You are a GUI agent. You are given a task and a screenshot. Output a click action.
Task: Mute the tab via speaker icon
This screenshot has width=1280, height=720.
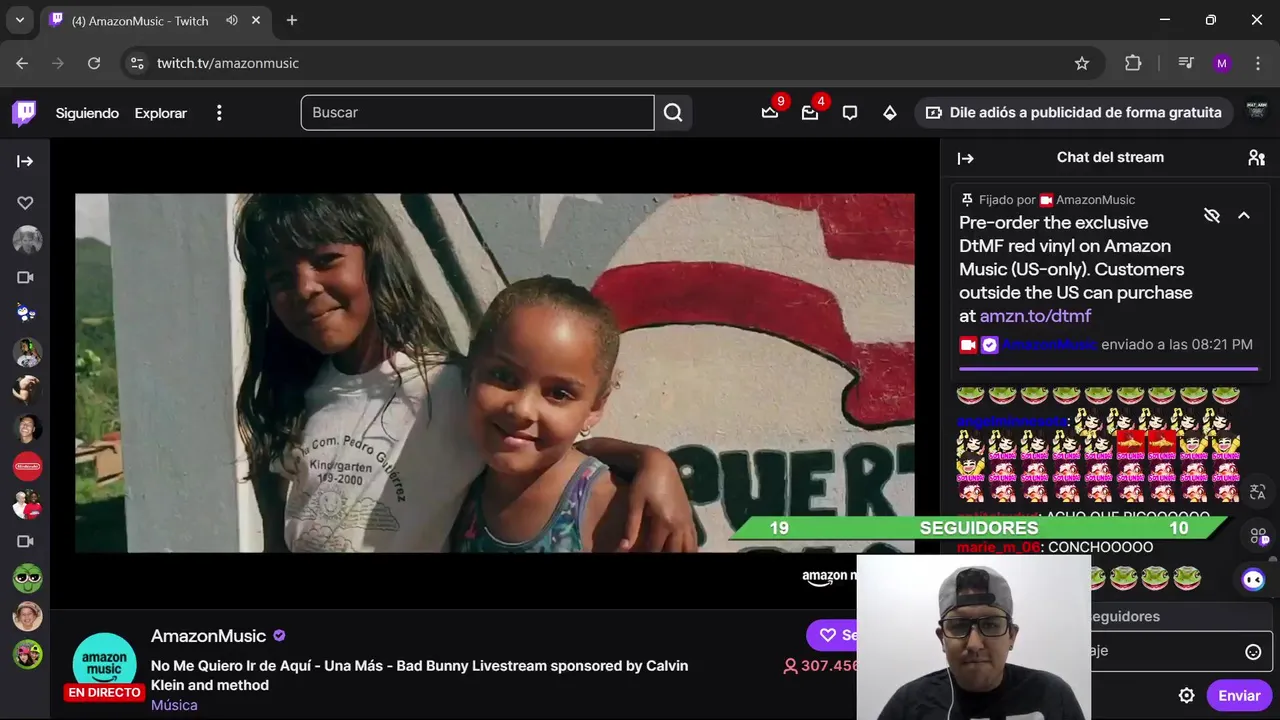tap(232, 20)
